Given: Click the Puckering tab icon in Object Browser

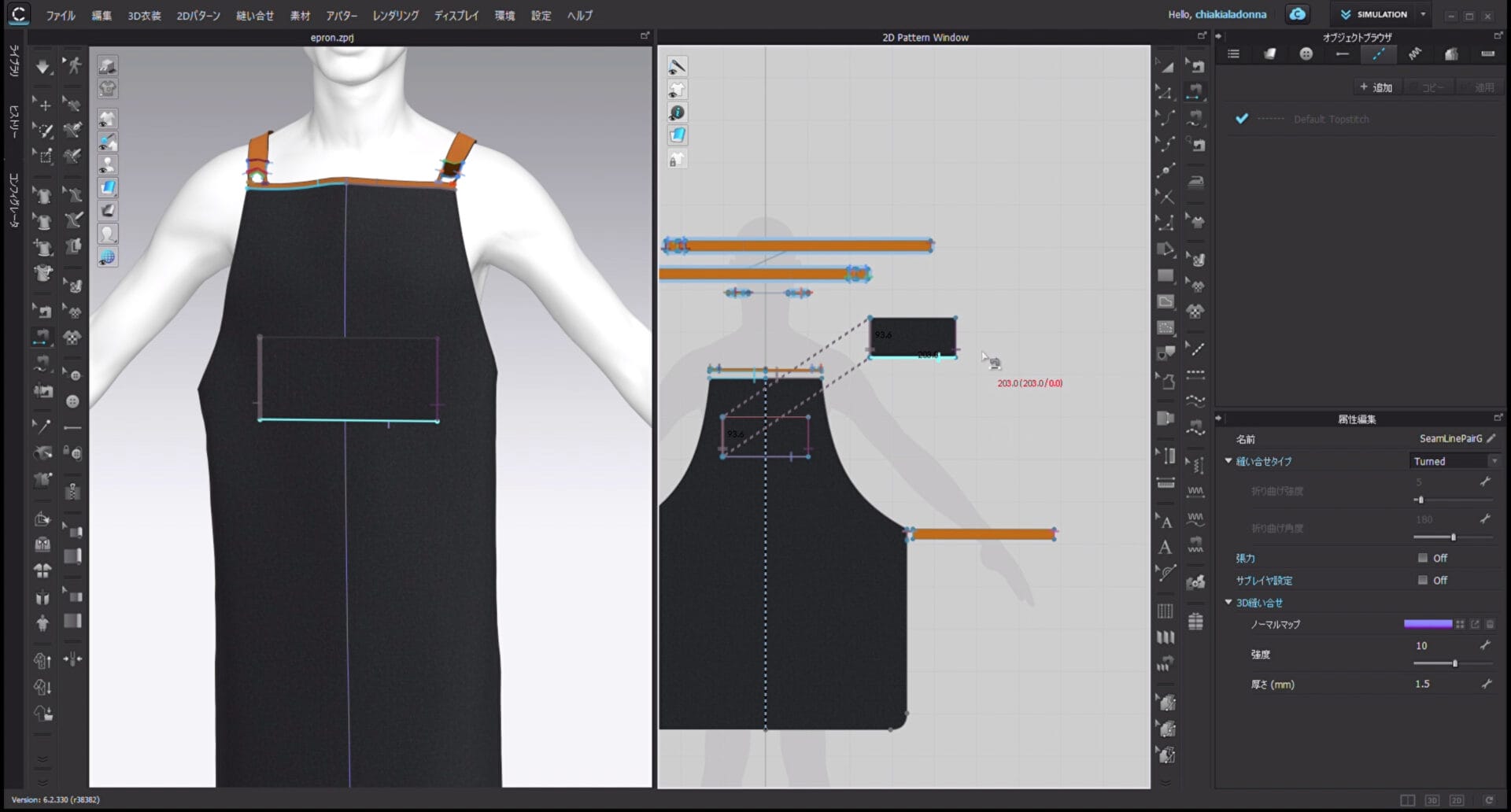Looking at the screenshot, I should [1414, 54].
